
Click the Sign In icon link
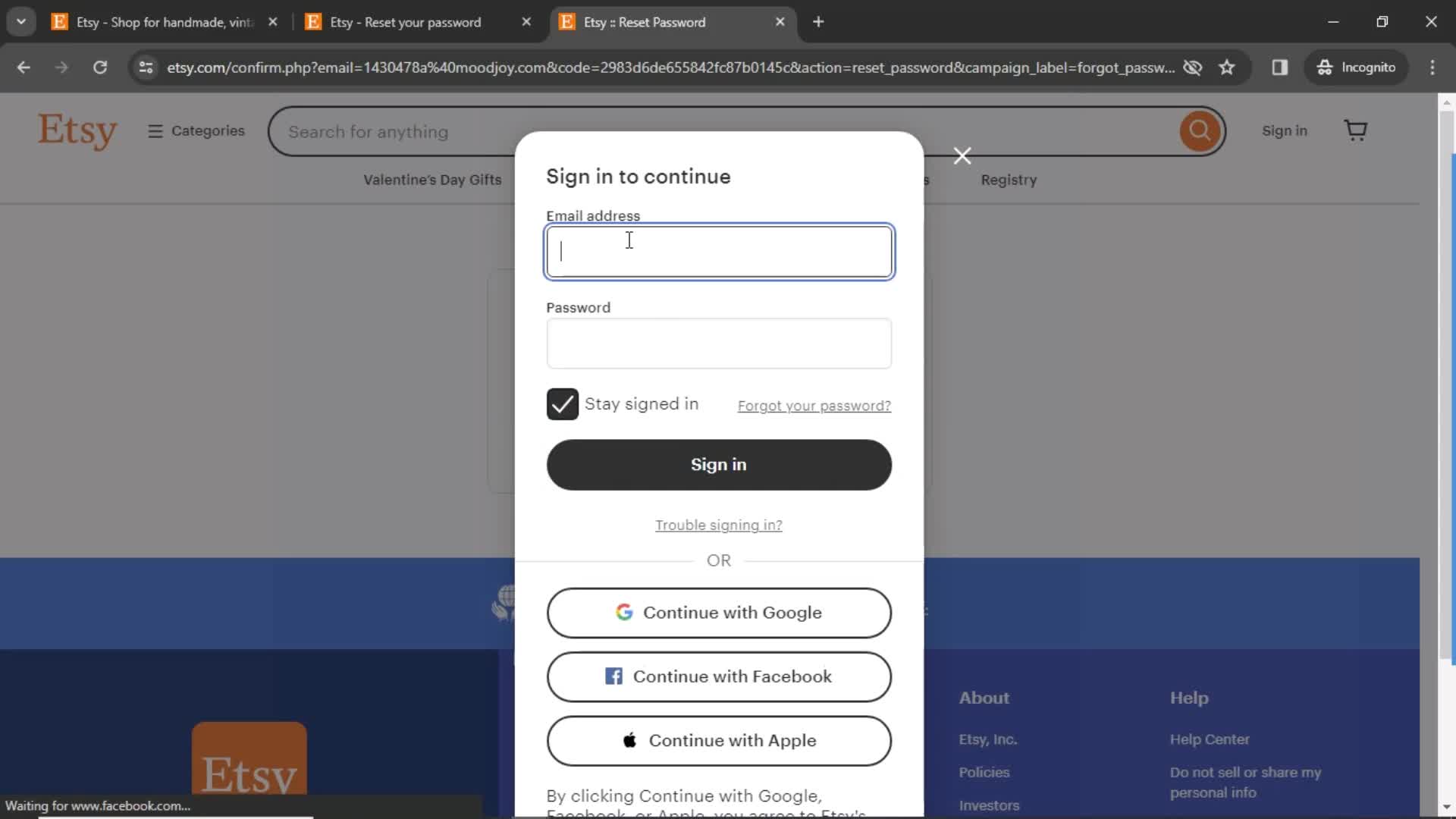(1285, 130)
